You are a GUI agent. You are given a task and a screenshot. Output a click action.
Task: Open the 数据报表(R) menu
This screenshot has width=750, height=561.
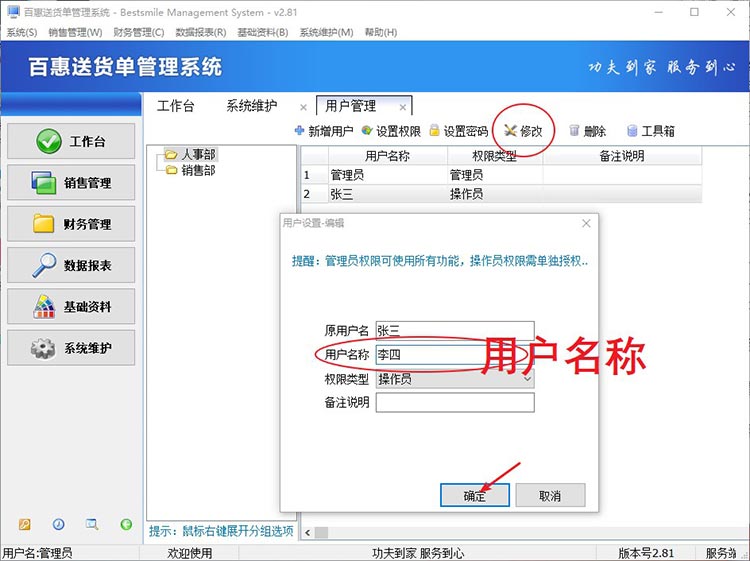tap(201, 32)
